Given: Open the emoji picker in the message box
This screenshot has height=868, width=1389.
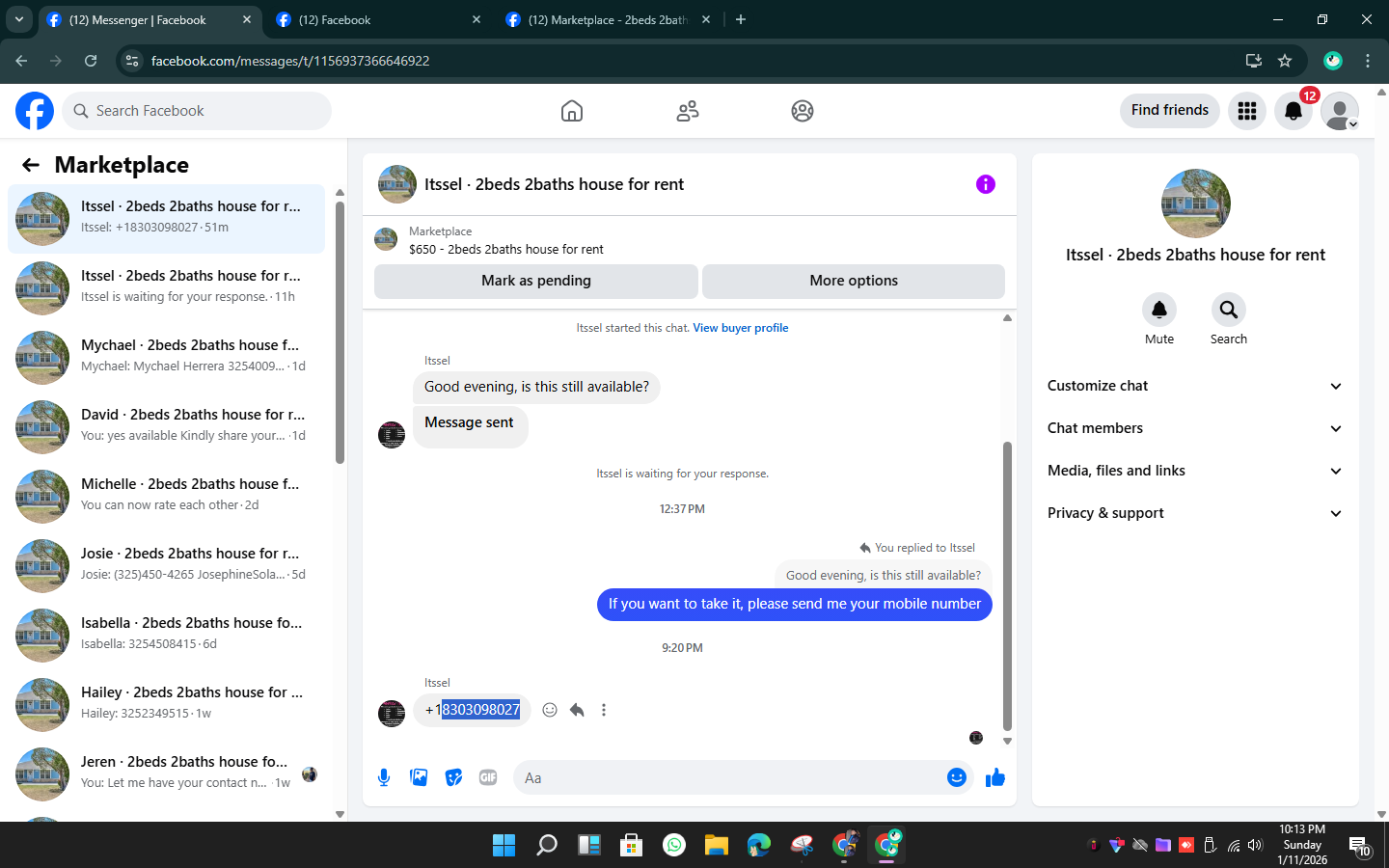Looking at the screenshot, I should (x=956, y=777).
